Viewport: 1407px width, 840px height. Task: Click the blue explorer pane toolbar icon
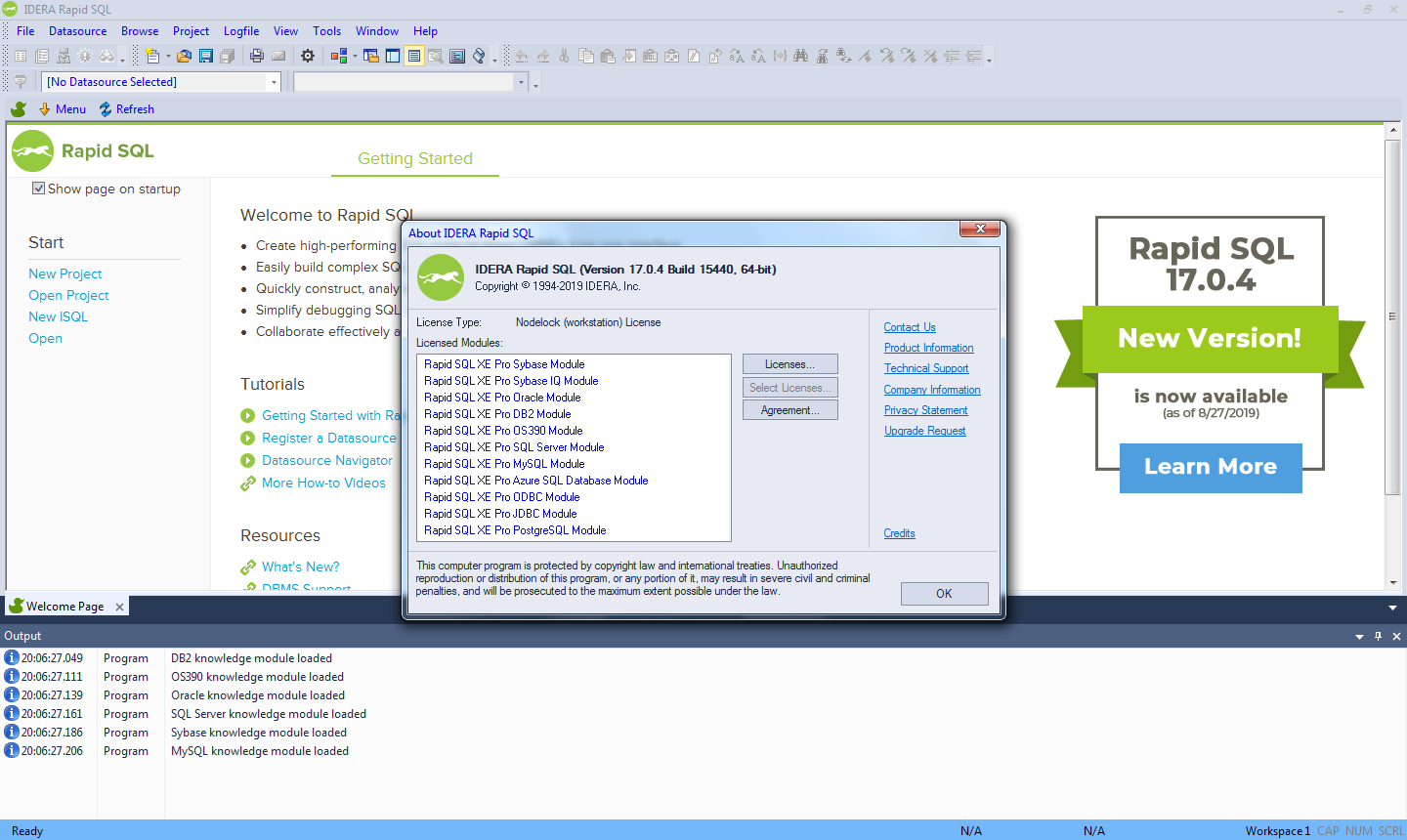(393, 56)
